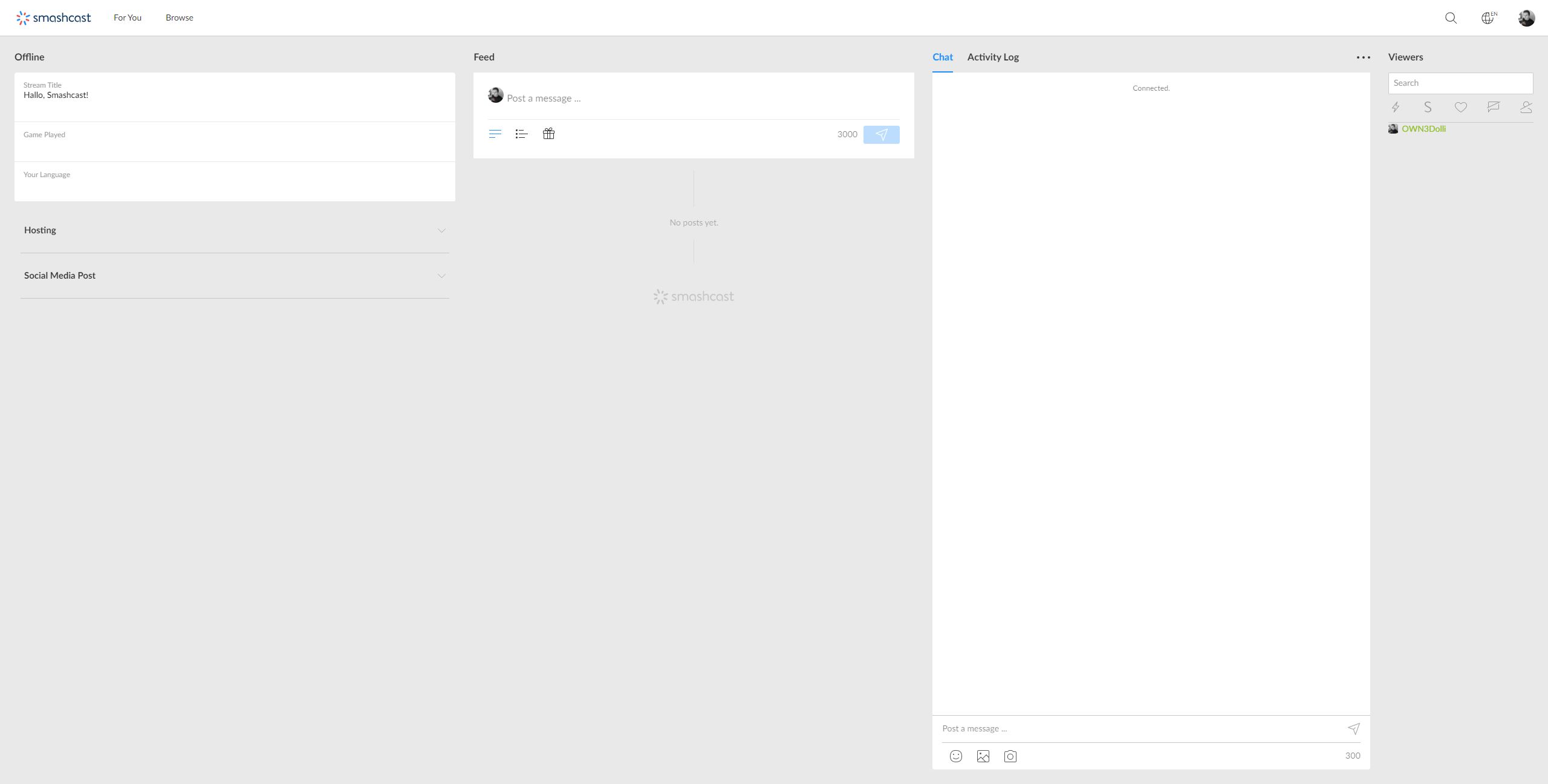Image resolution: width=1548 pixels, height=784 pixels.
Task: Switch to the Activity Log tab
Action: click(x=993, y=57)
